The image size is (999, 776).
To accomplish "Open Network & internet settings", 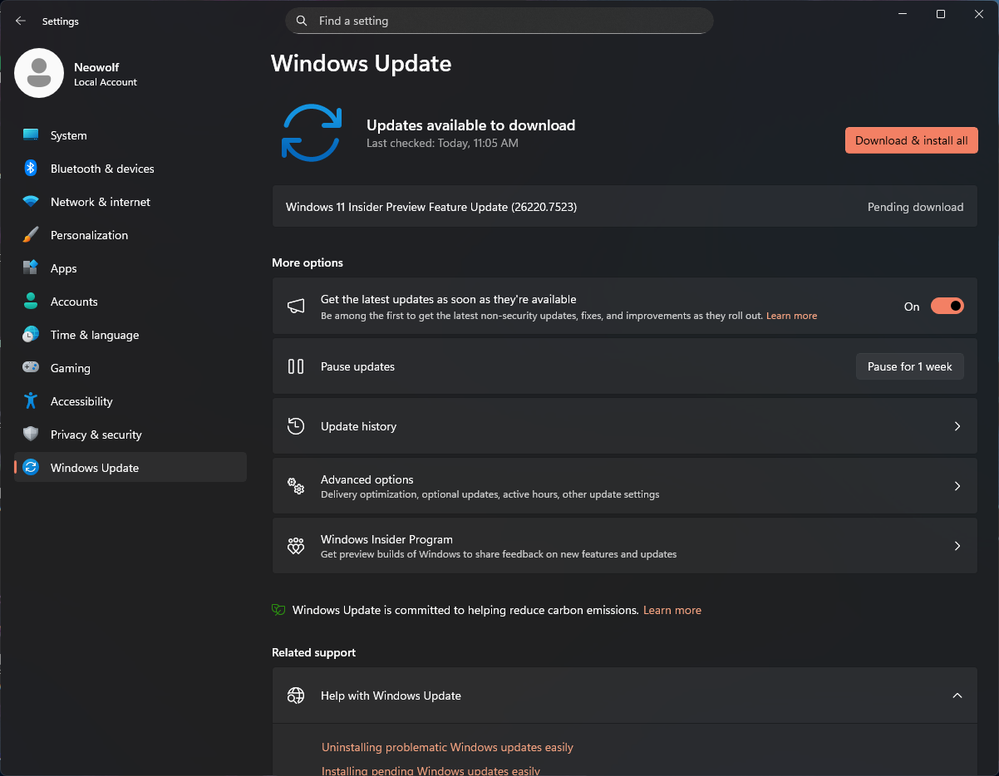I will pos(131,201).
